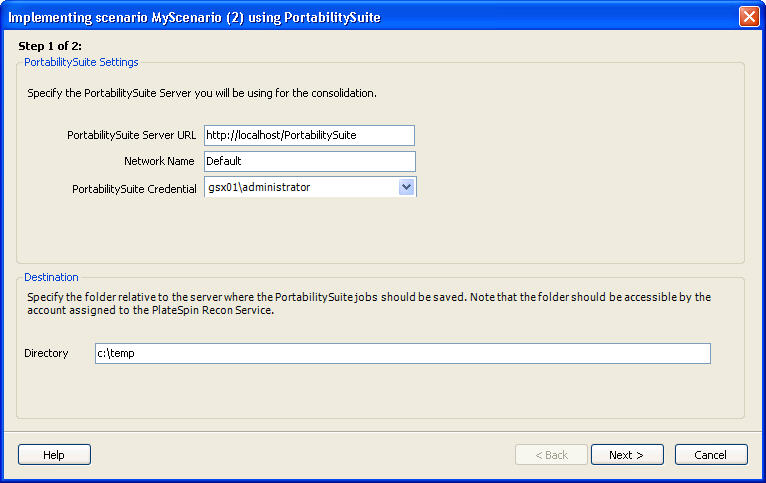766x483 pixels.
Task: Click the Destination folder description text
Action: click(369, 303)
